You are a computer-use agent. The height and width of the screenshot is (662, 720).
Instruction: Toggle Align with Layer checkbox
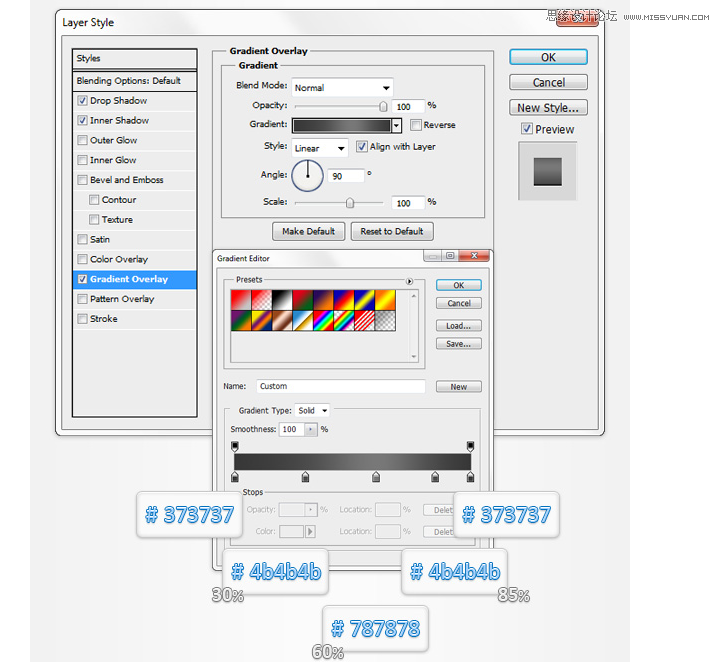(x=362, y=146)
